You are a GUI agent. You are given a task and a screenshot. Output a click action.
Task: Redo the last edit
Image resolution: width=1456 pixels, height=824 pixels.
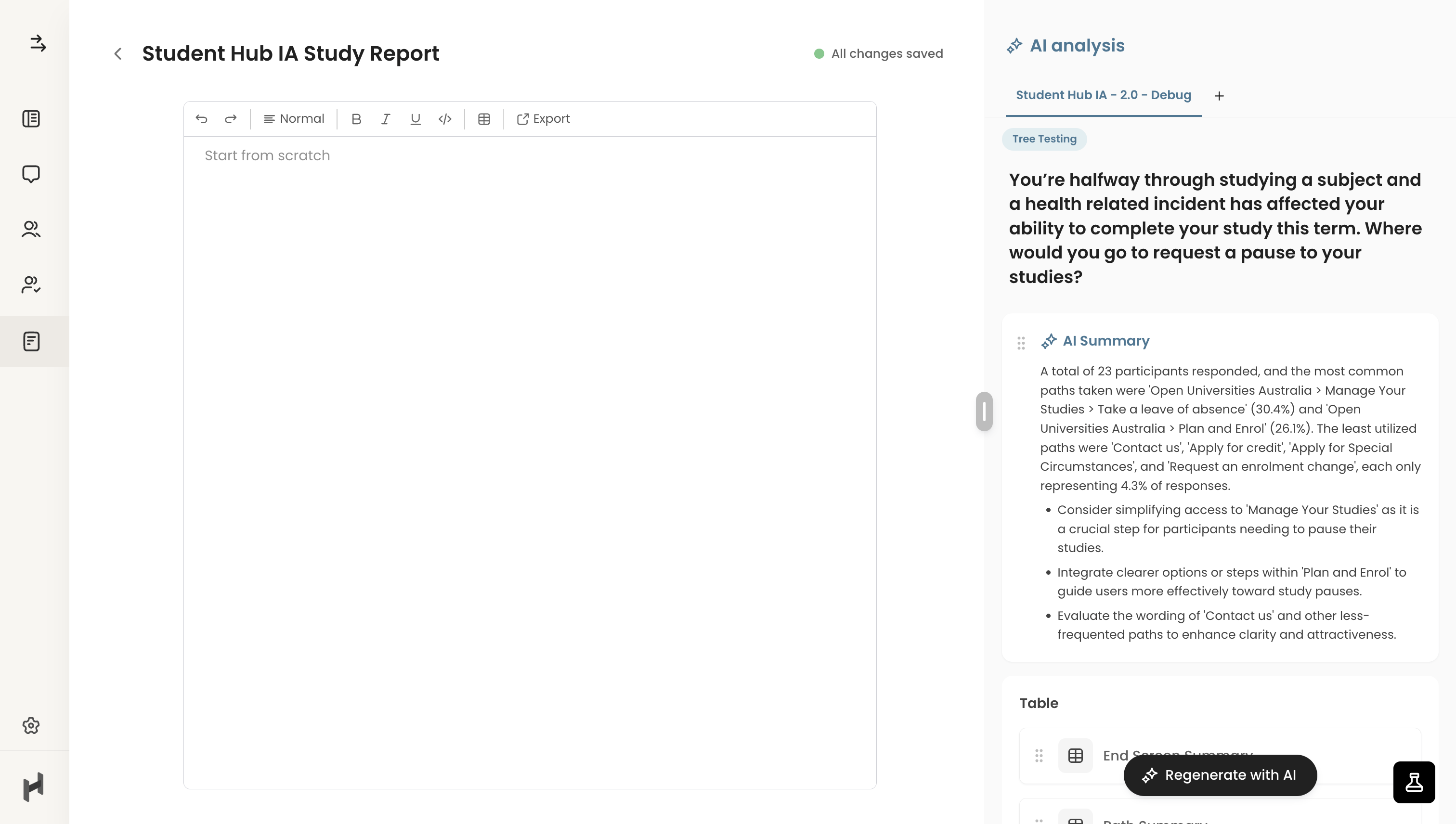[231, 119]
